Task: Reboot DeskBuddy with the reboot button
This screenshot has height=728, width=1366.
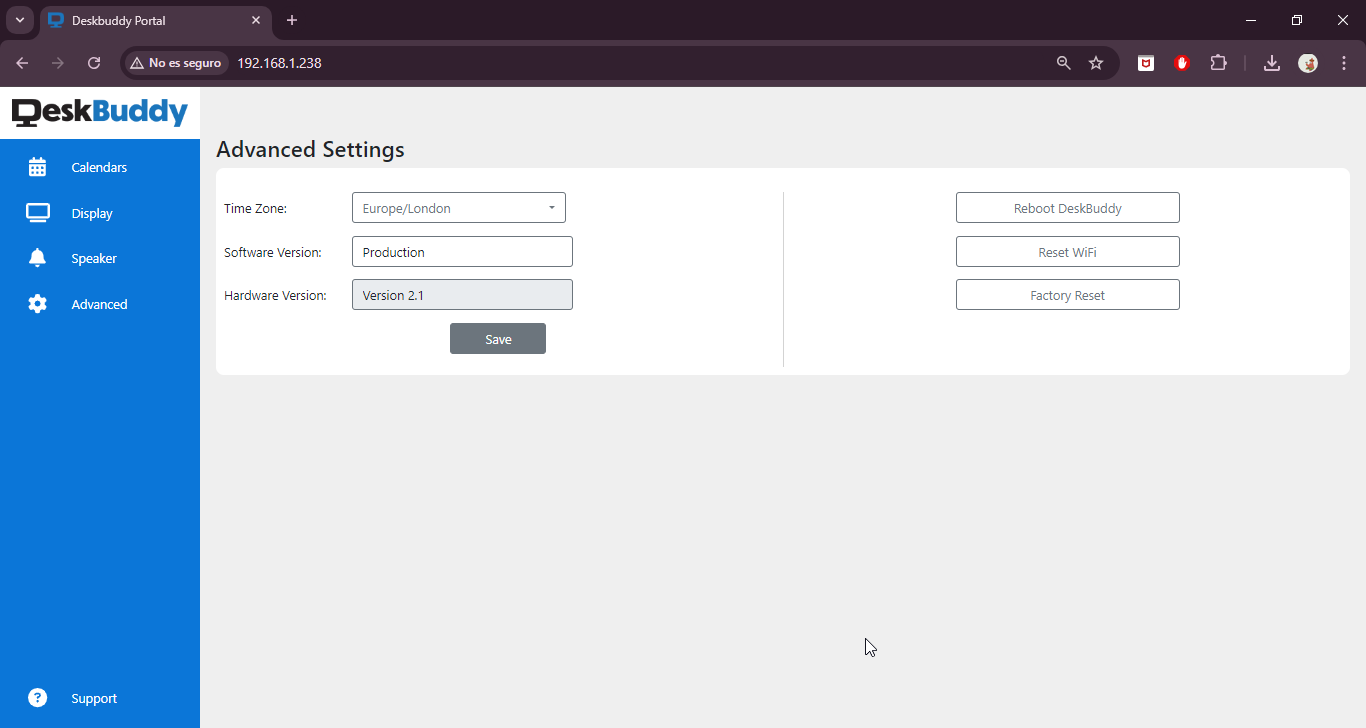Action: point(1067,207)
